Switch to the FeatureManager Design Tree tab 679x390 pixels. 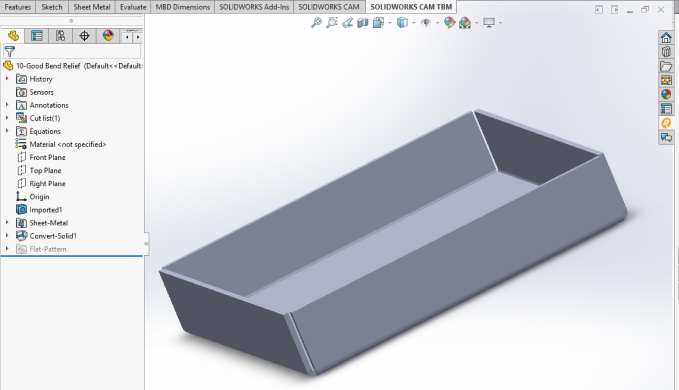point(13,36)
